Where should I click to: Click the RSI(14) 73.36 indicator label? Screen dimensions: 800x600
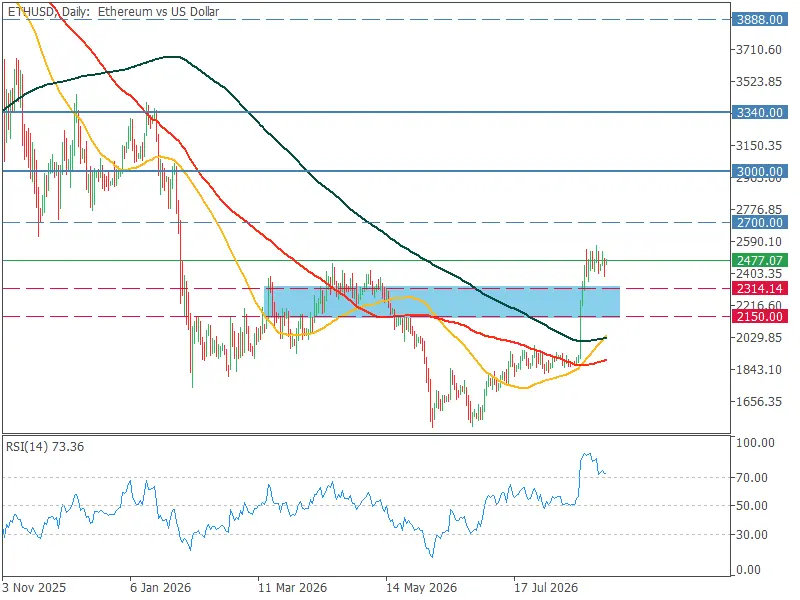click(x=45, y=447)
